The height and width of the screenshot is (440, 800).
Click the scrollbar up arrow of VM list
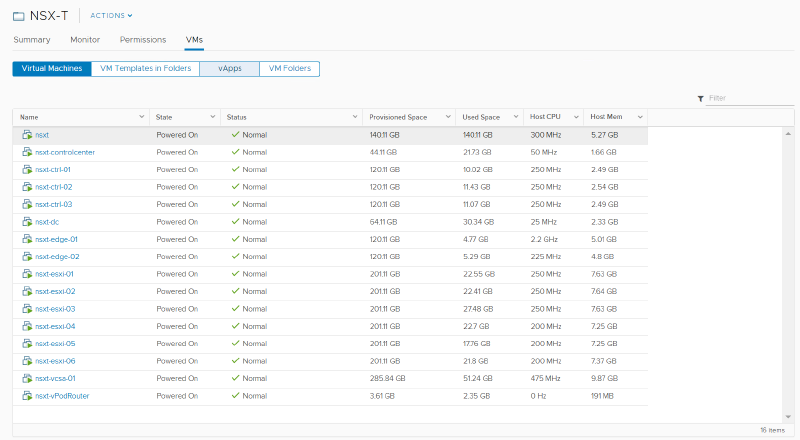(x=788, y=133)
